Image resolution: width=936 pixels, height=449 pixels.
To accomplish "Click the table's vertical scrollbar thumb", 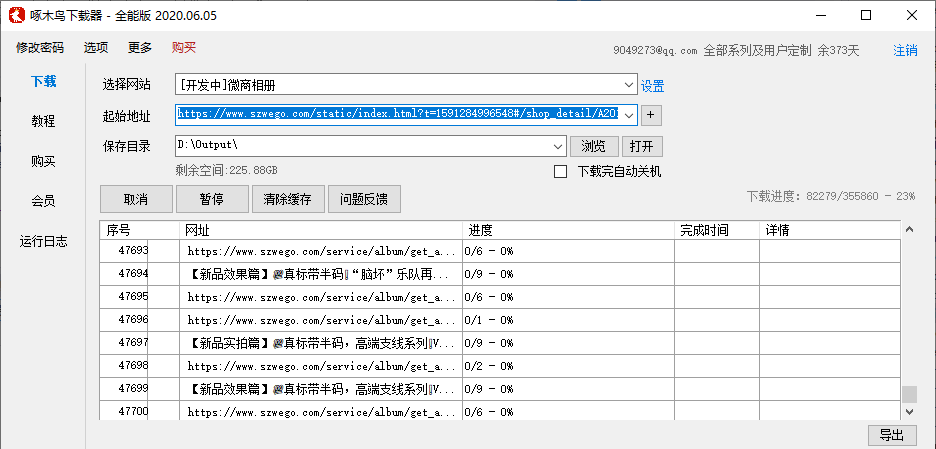I will [908, 393].
